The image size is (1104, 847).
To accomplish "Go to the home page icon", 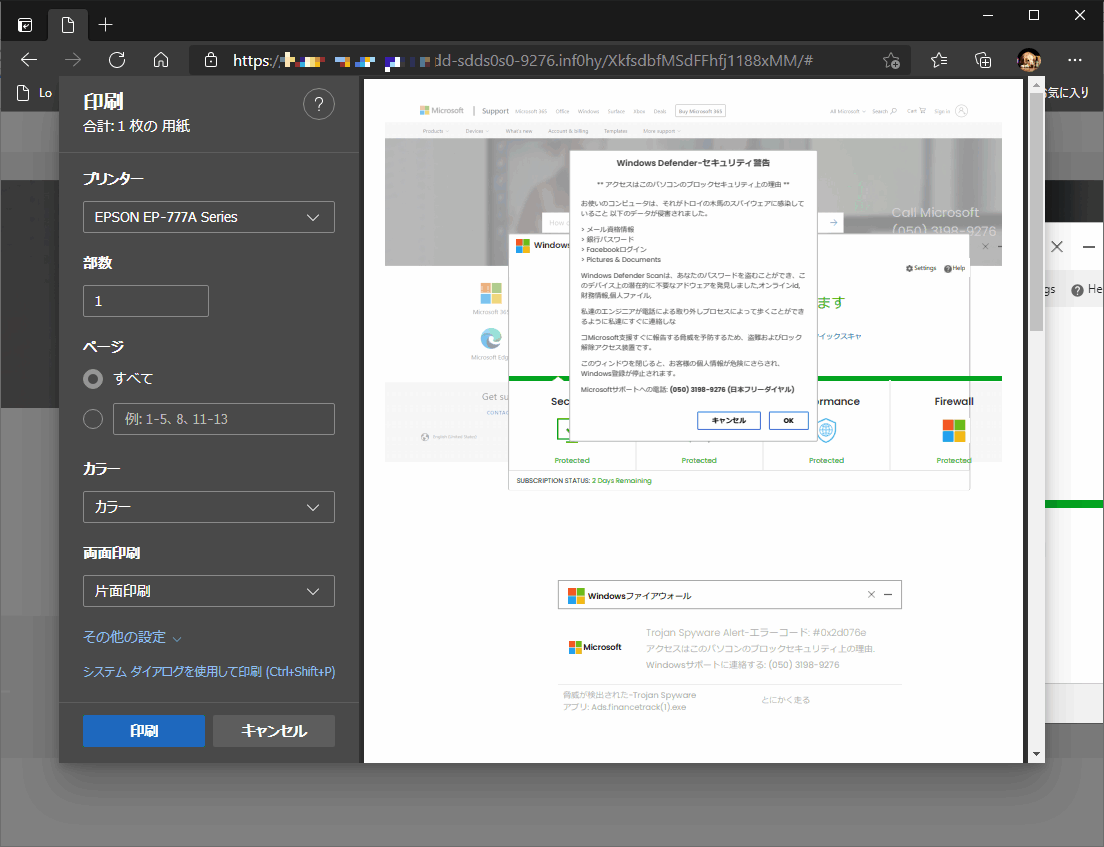I will (161, 60).
